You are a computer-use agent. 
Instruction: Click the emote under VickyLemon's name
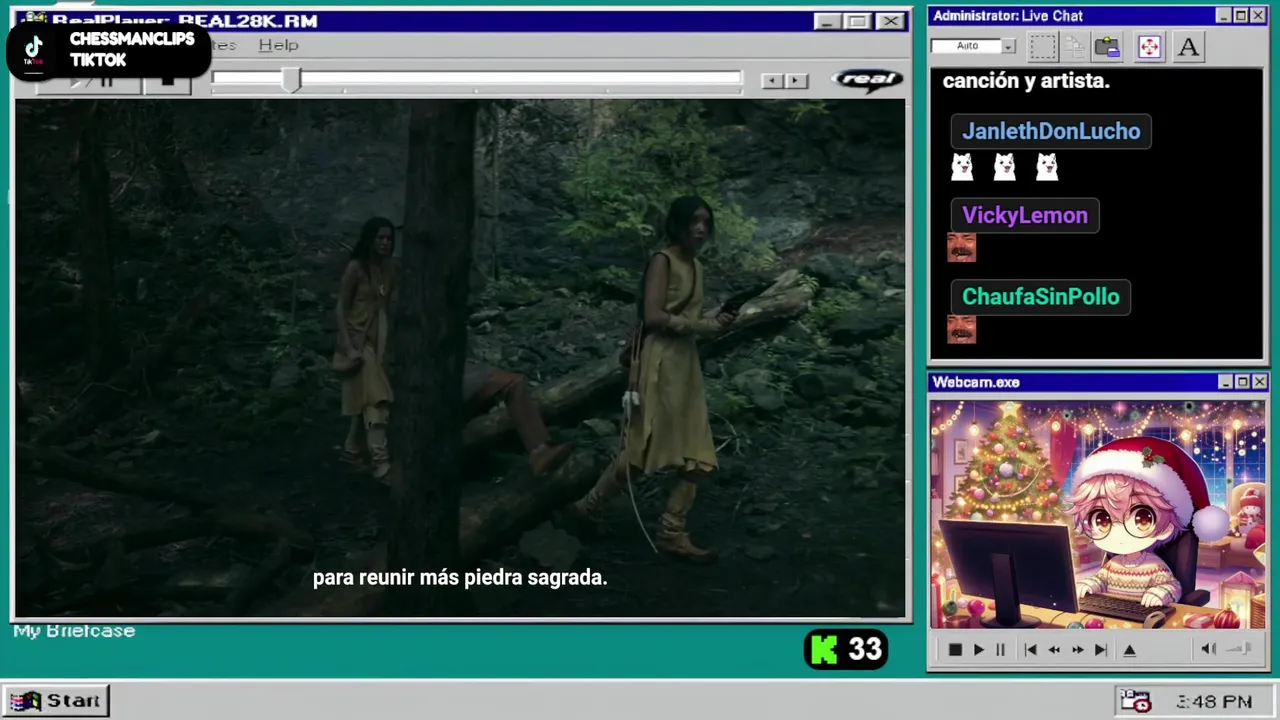[x=961, y=248]
